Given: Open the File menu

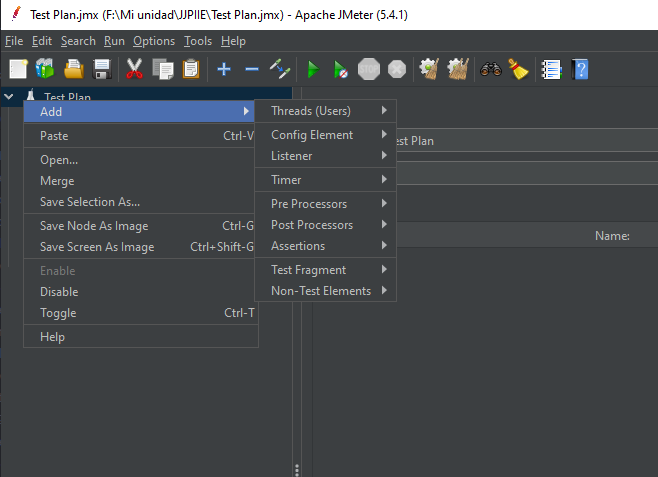Looking at the screenshot, I should tap(14, 41).
